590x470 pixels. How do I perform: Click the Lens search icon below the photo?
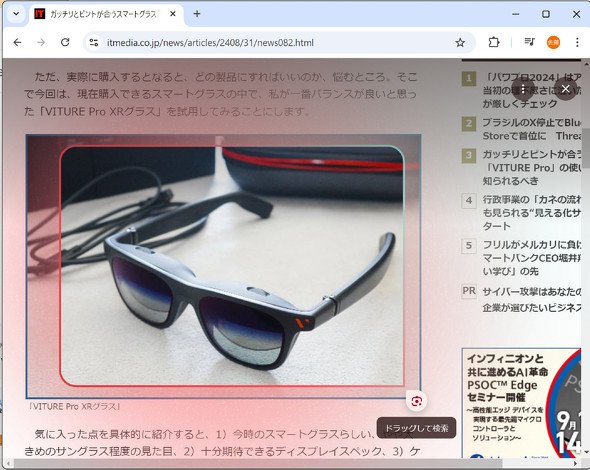tap(417, 402)
